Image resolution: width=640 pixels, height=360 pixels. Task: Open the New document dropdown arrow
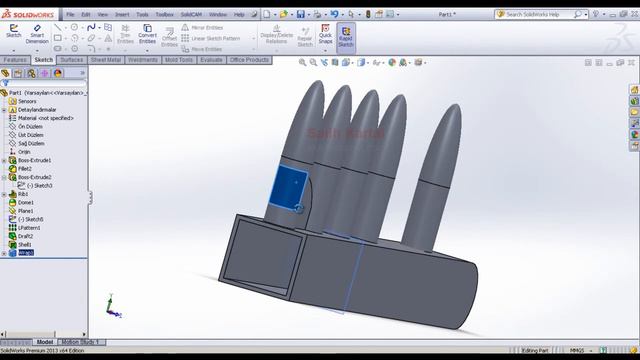[x=275, y=15]
